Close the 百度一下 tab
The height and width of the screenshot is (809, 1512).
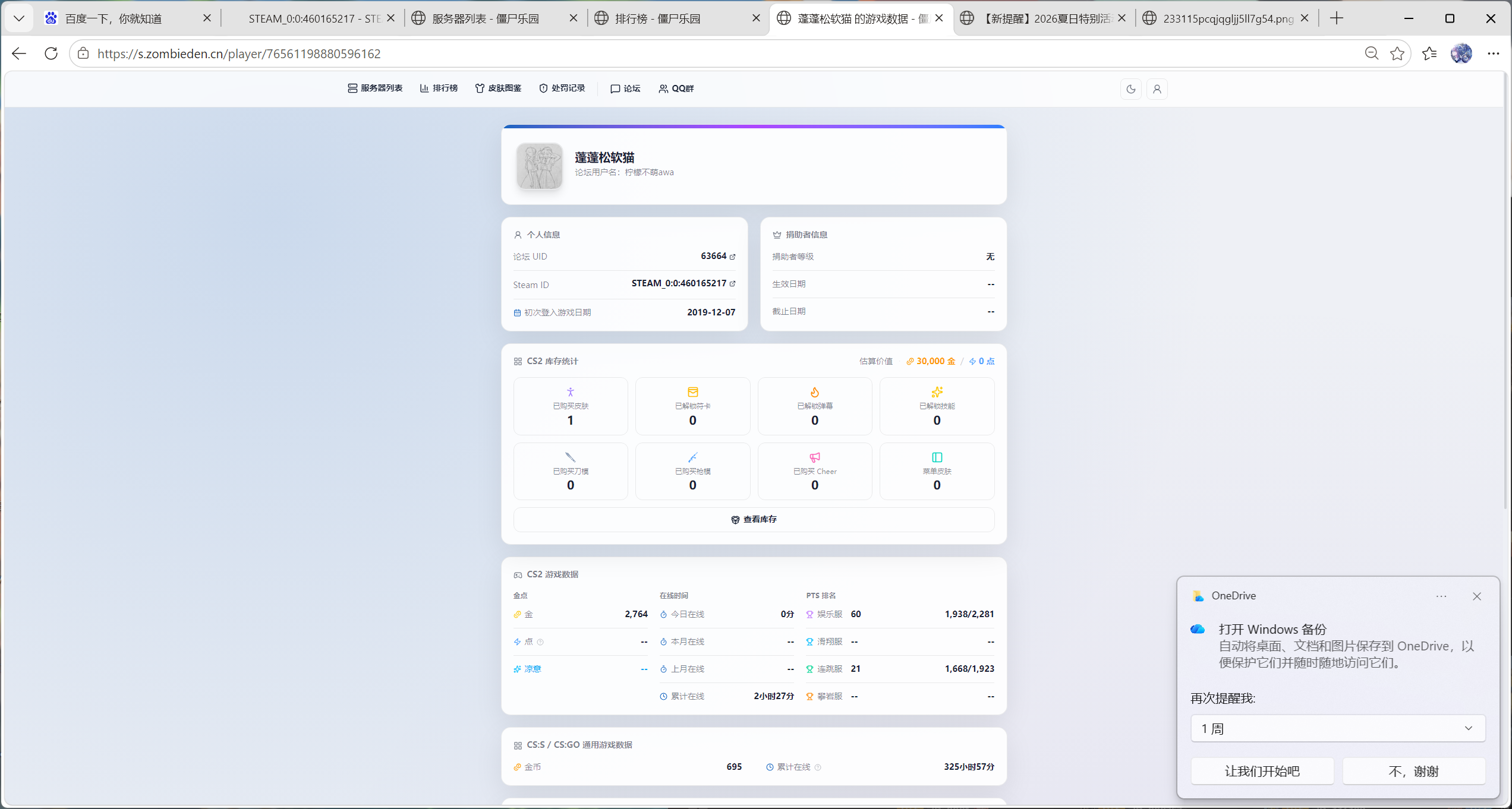click(x=207, y=18)
